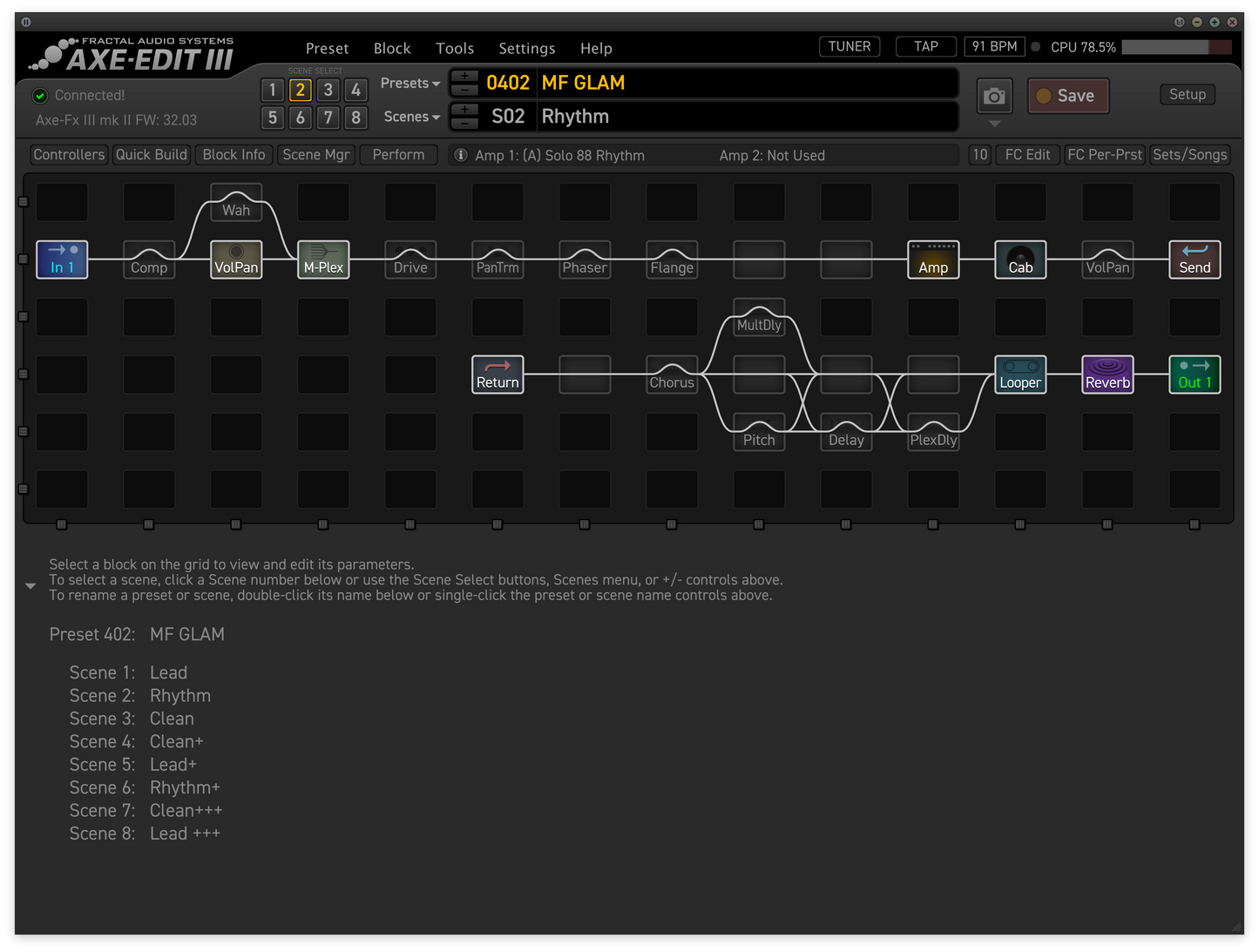The width and height of the screenshot is (1259, 952).
Task: Select the Wah block
Action: [x=236, y=202]
